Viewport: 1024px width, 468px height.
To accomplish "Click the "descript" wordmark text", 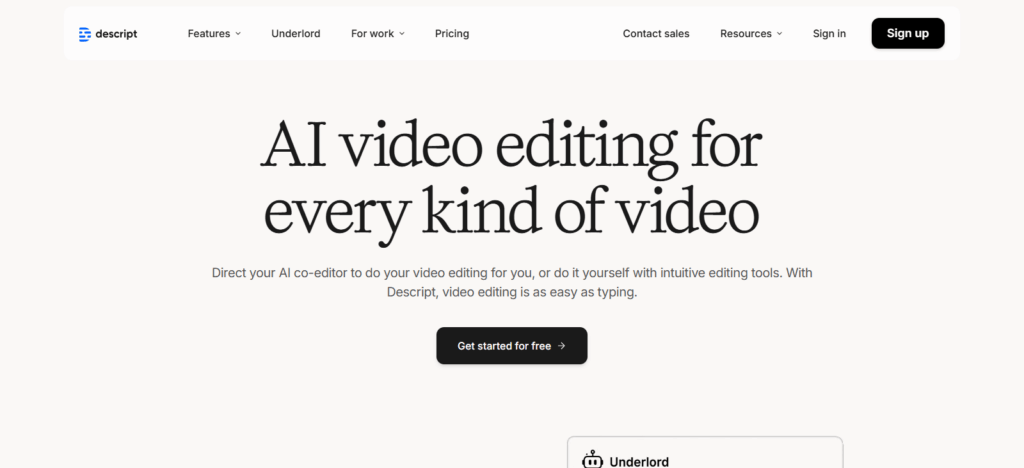I will (x=117, y=34).
